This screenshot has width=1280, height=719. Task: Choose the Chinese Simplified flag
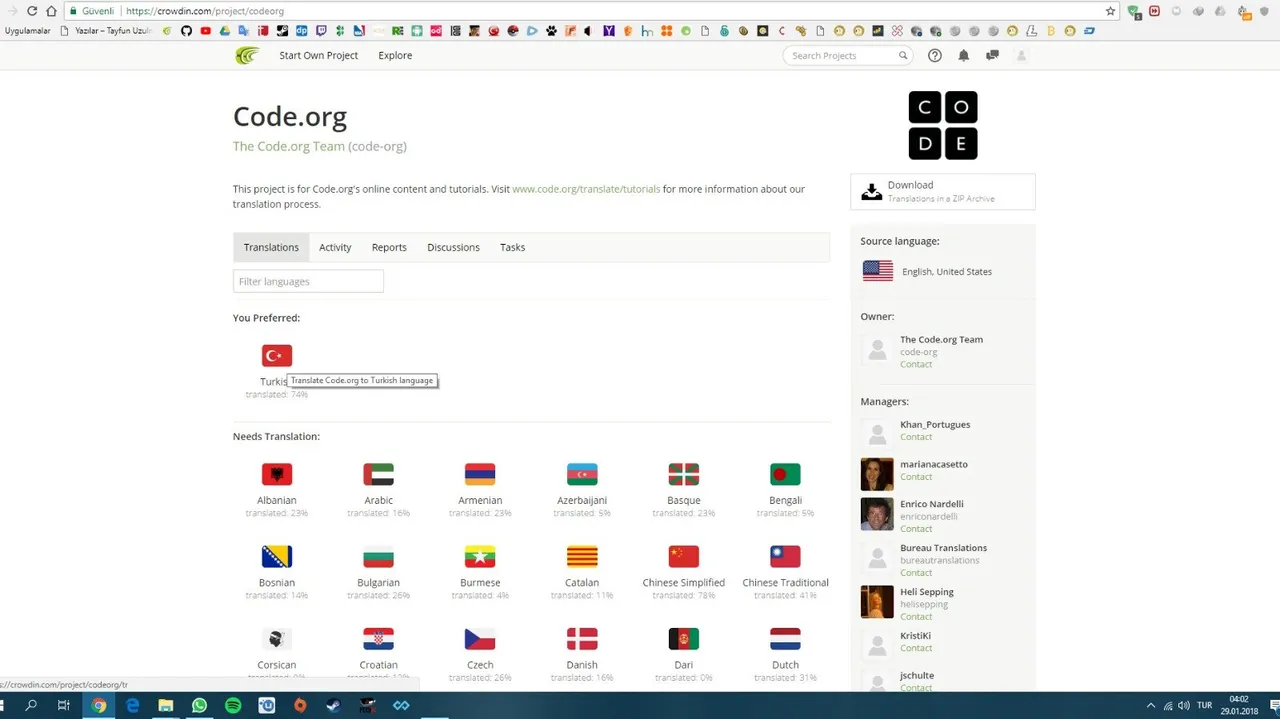[x=684, y=556]
